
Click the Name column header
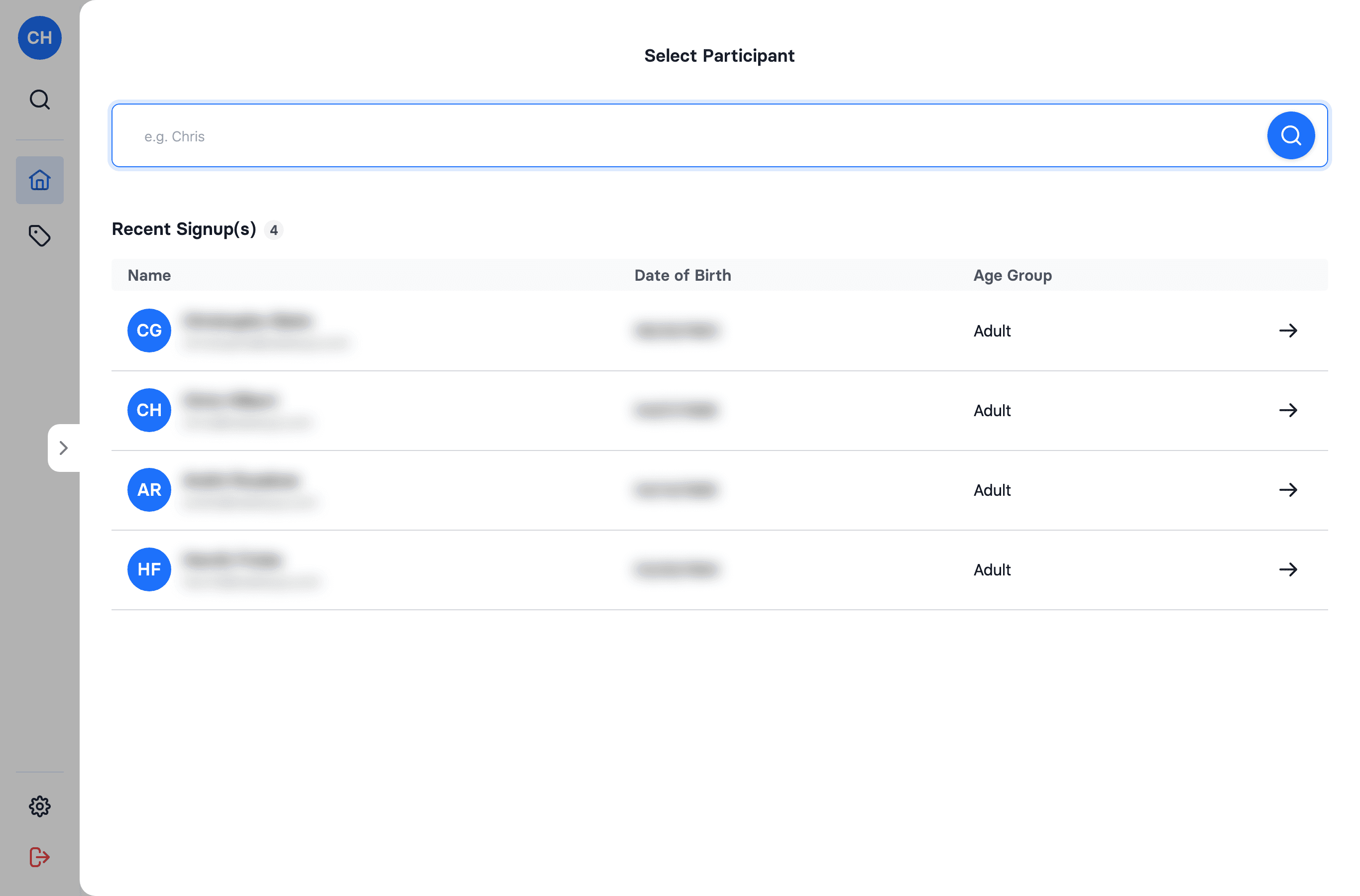pyautogui.click(x=149, y=275)
